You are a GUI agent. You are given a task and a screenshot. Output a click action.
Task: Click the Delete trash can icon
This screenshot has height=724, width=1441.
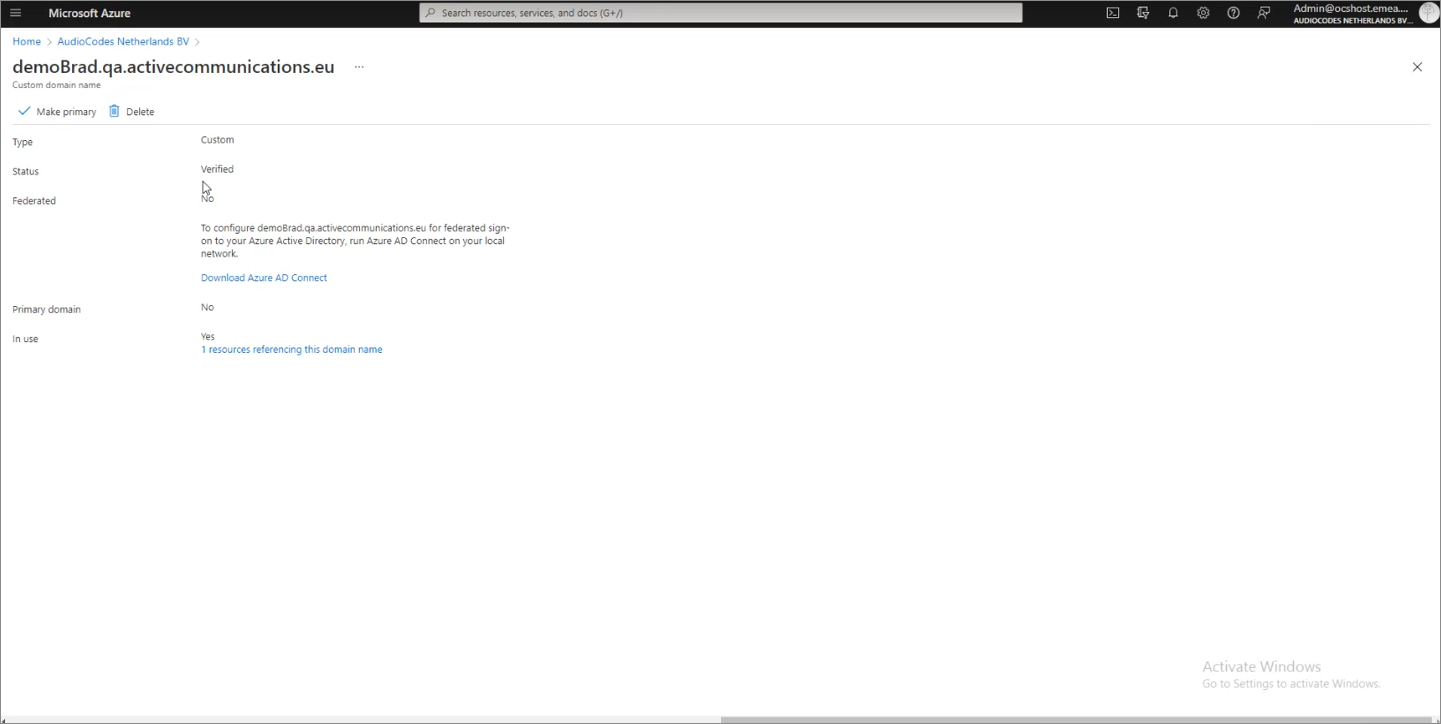(x=114, y=111)
